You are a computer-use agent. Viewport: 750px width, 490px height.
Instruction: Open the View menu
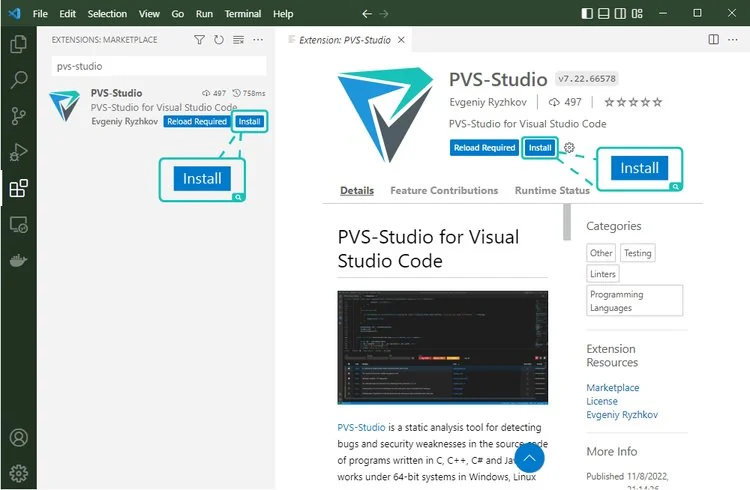coord(149,14)
